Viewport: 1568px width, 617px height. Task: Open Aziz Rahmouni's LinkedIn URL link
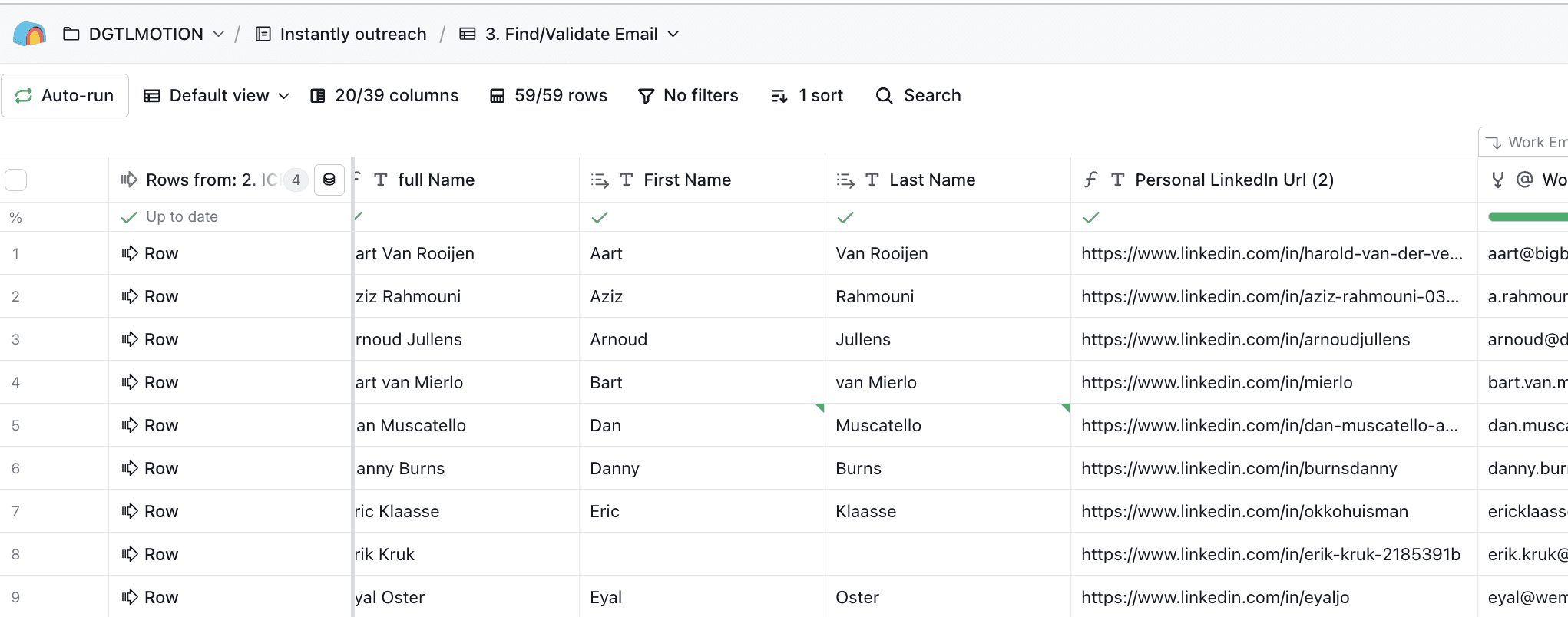(x=1269, y=296)
